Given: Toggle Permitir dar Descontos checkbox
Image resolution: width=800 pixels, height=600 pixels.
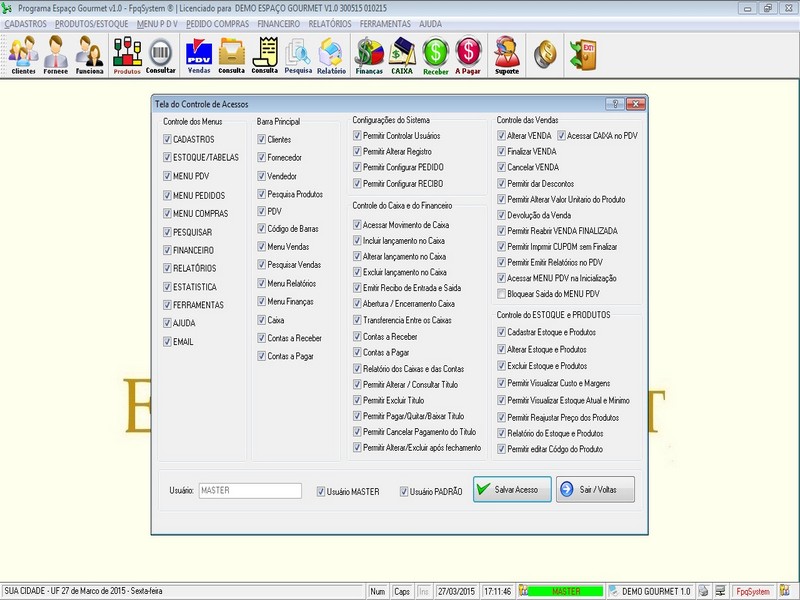Looking at the screenshot, I should [x=502, y=184].
